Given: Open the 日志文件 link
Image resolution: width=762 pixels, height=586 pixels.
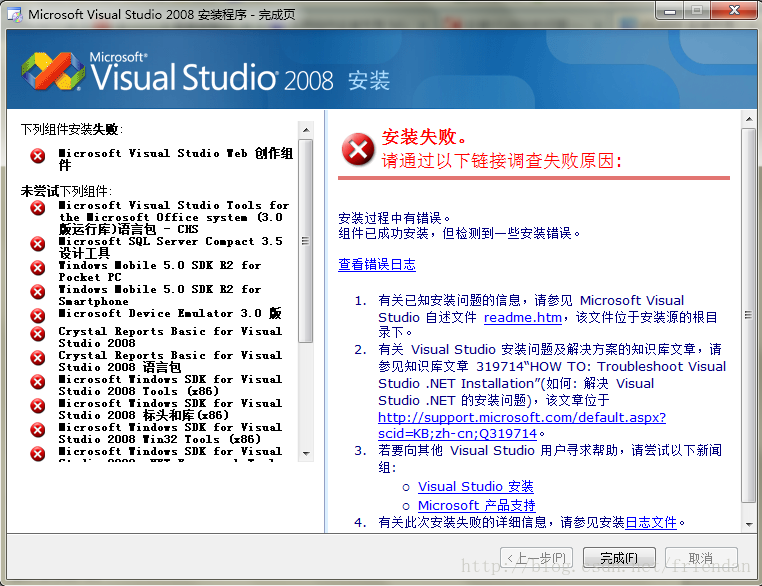Looking at the screenshot, I should pos(651,522).
